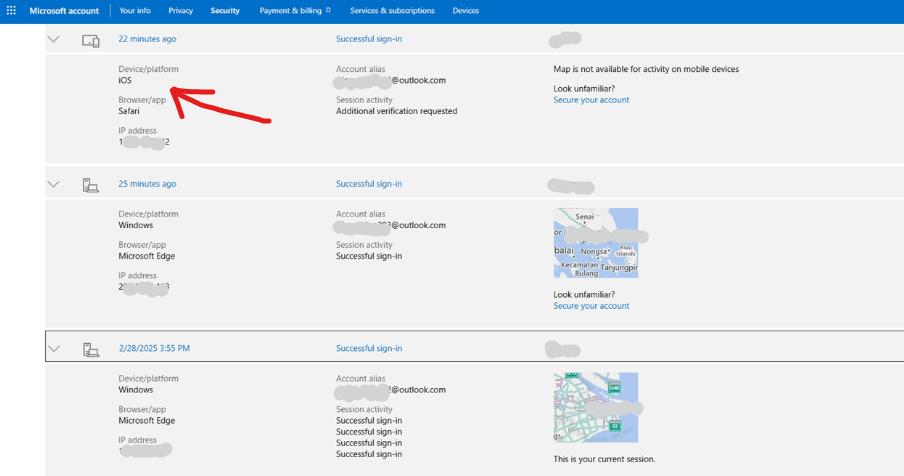Image resolution: width=904 pixels, height=476 pixels.
Task: Collapse the 25 minutes ago entry
Action: (x=54, y=184)
